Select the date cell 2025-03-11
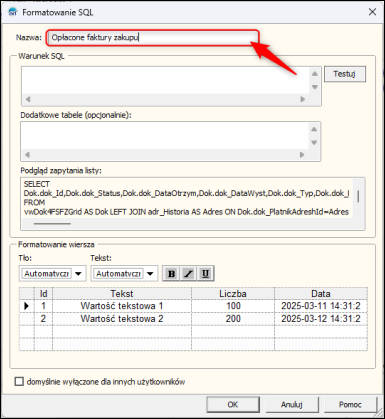 [x=321, y=306]
